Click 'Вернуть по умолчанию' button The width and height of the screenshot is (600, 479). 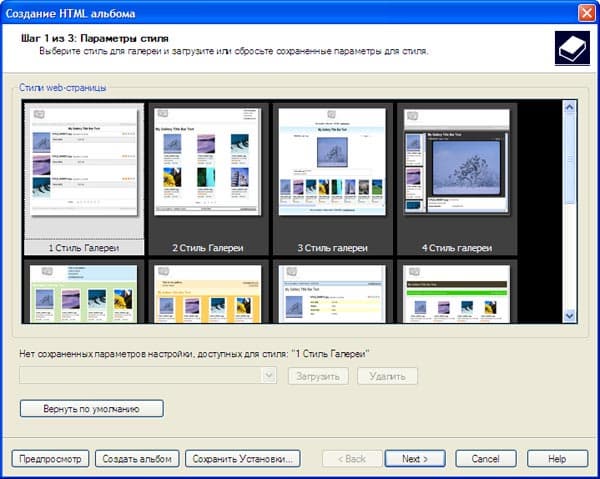click(x=91, y=409)
